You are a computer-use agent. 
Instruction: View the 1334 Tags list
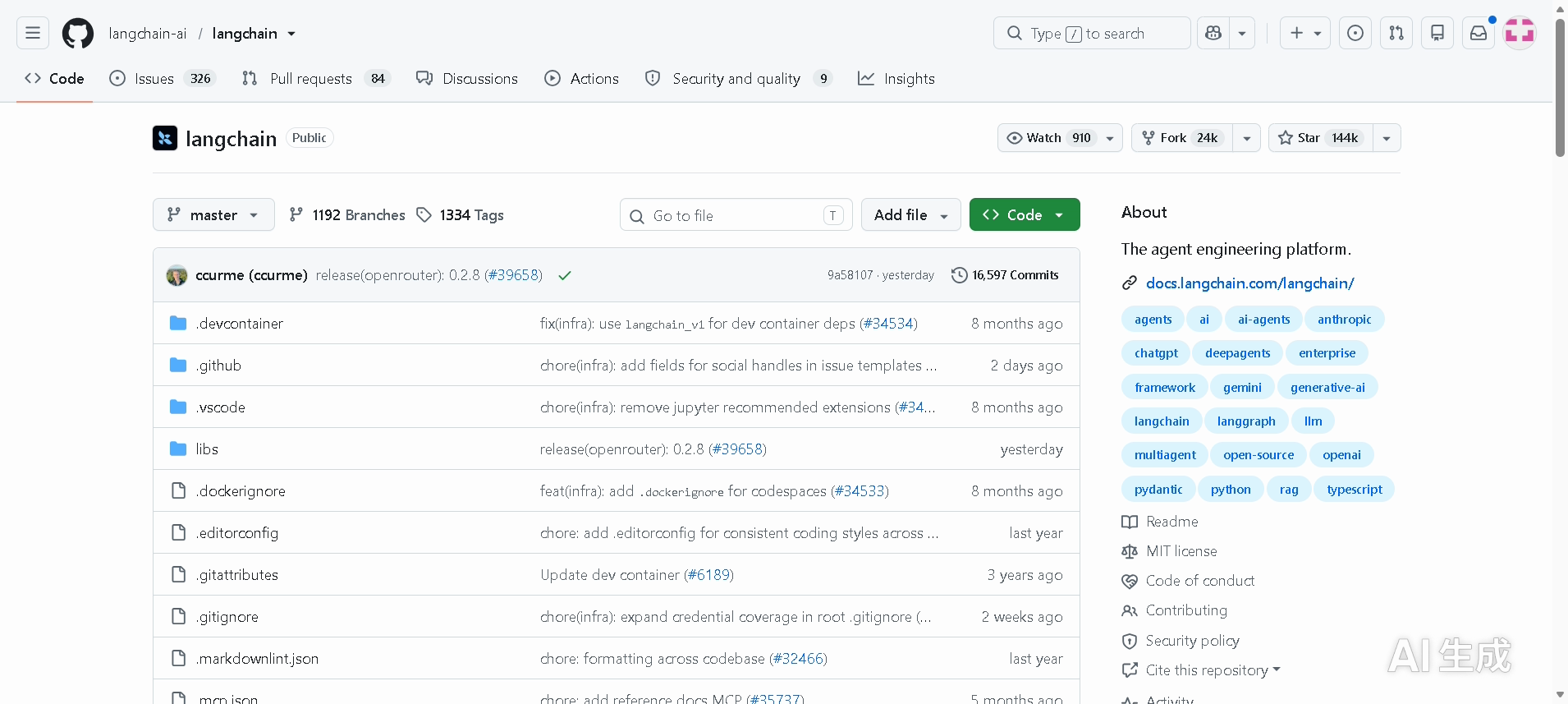pos(461,215)
